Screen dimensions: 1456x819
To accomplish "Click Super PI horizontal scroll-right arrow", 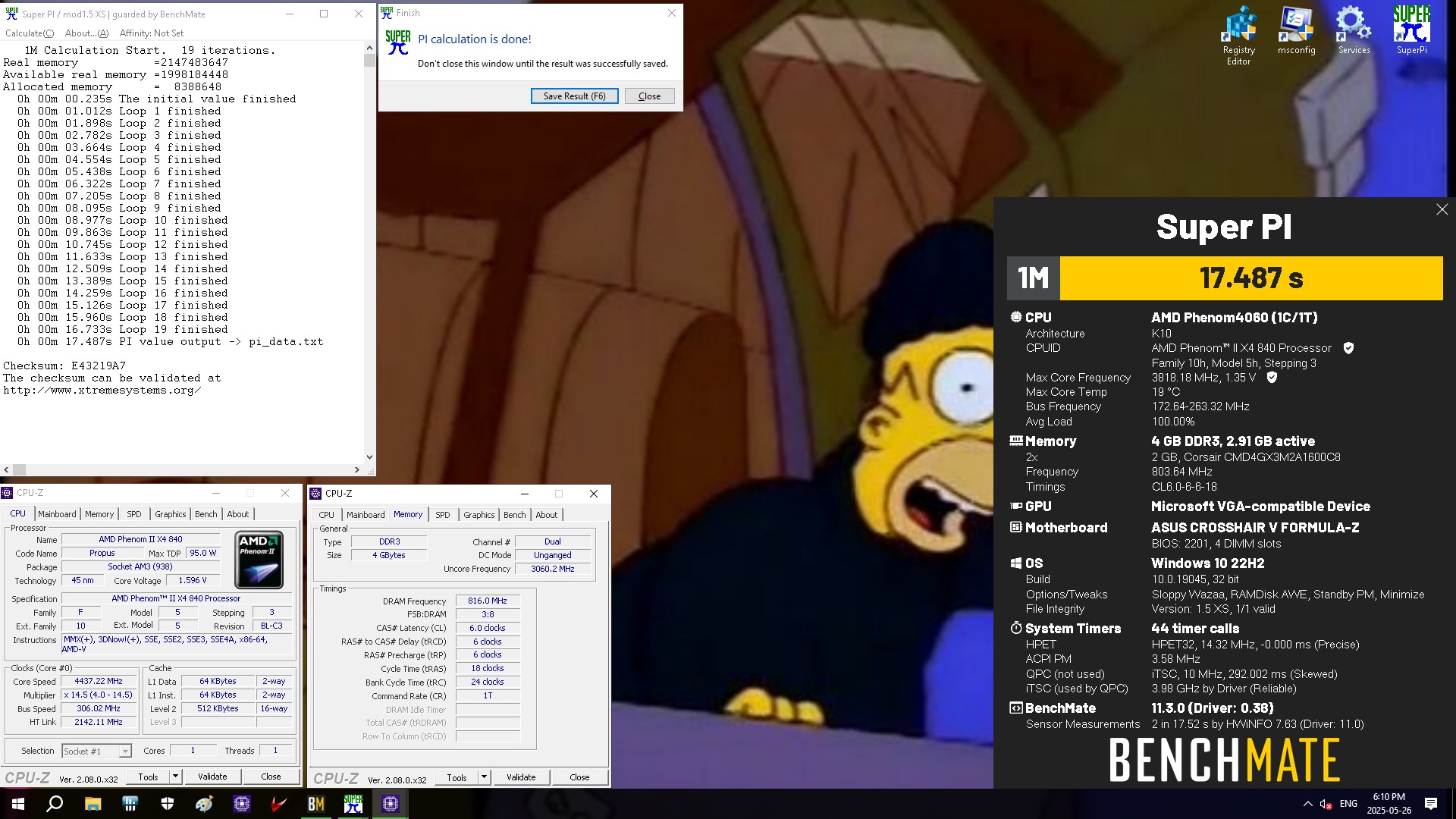I will [x=357, y=470].
